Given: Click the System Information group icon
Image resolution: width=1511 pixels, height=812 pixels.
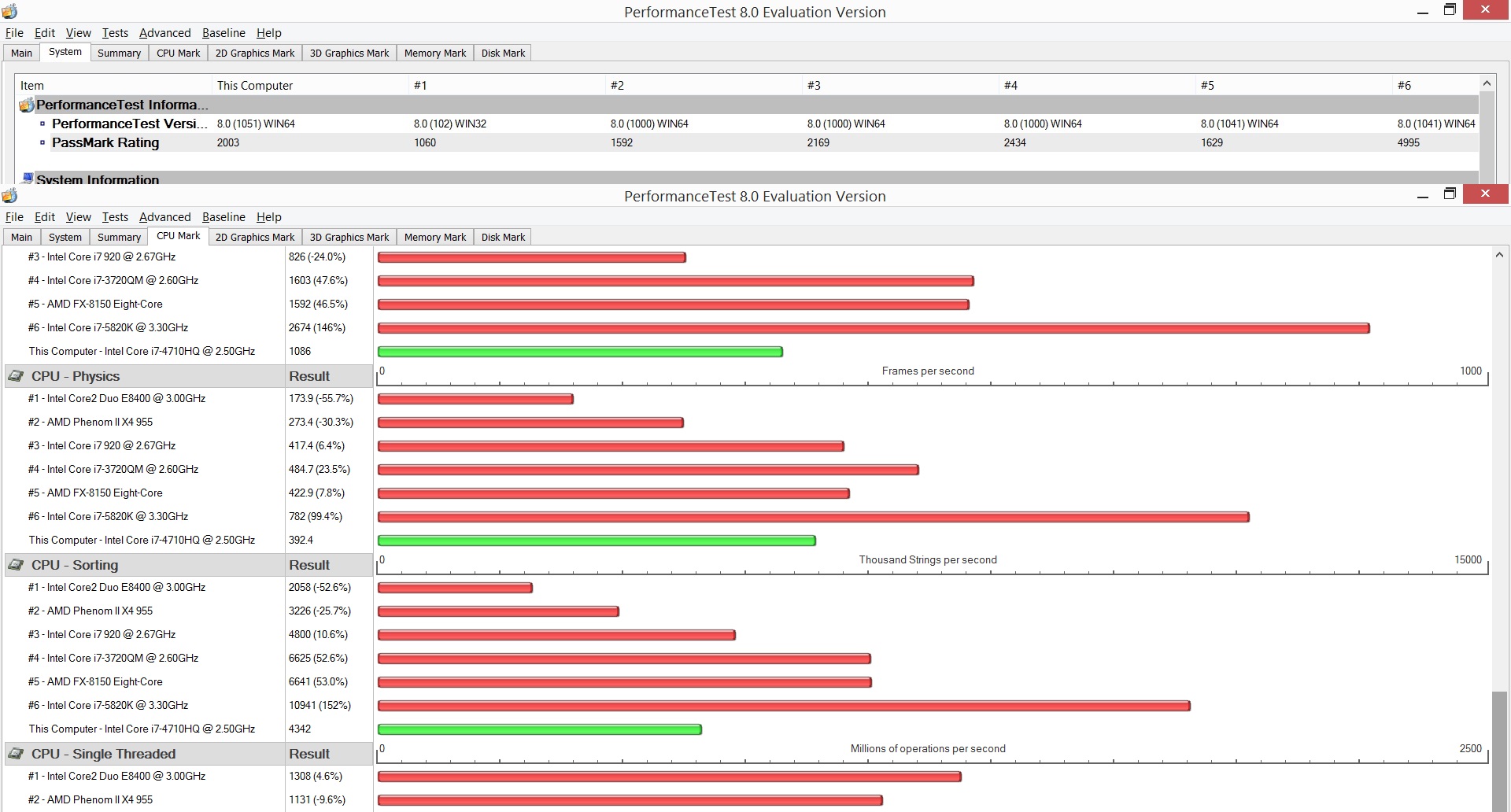Looking at the screenshot, I should [x=28, y=178].
